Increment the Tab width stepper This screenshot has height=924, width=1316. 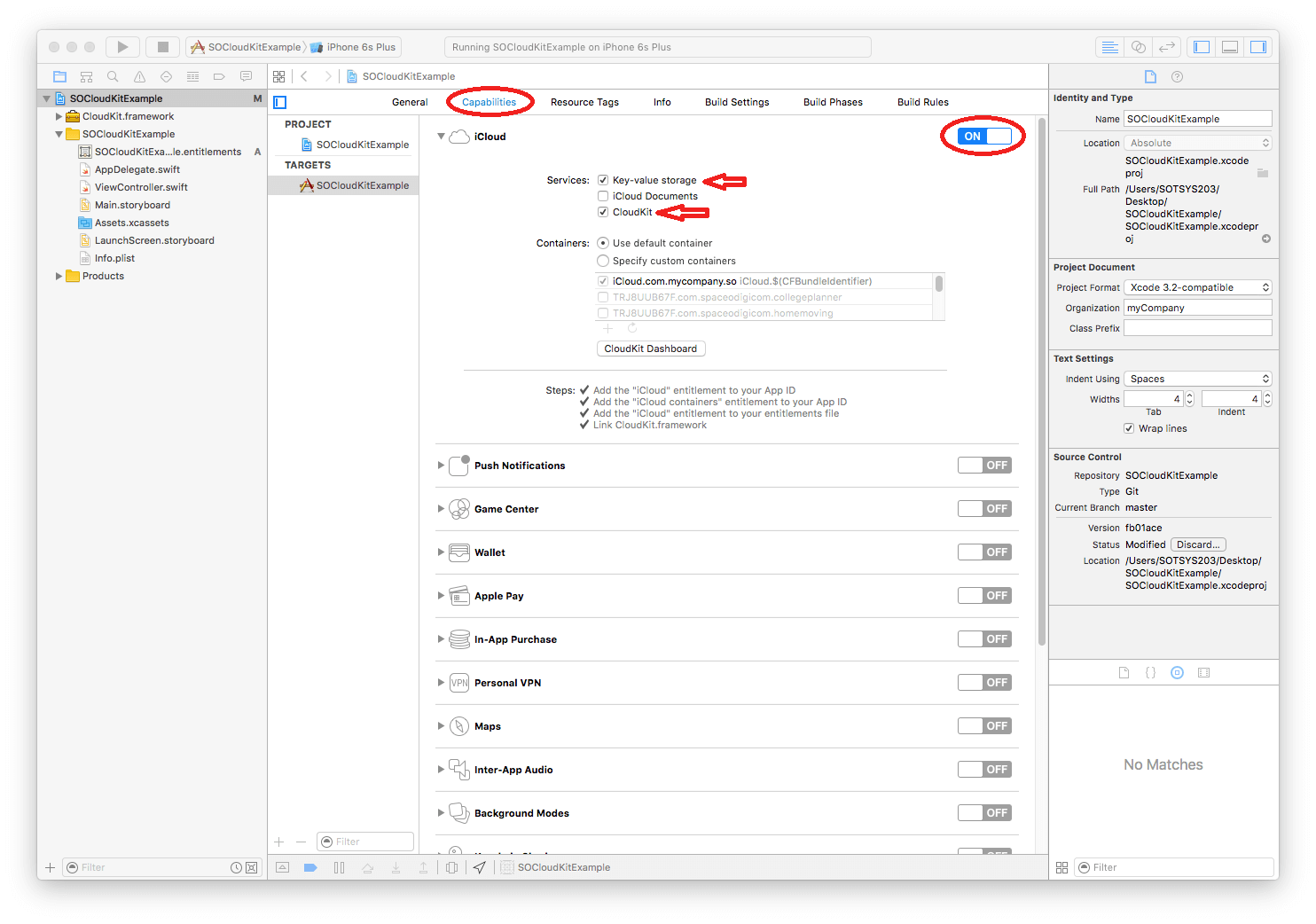(x=1189, y=395)
